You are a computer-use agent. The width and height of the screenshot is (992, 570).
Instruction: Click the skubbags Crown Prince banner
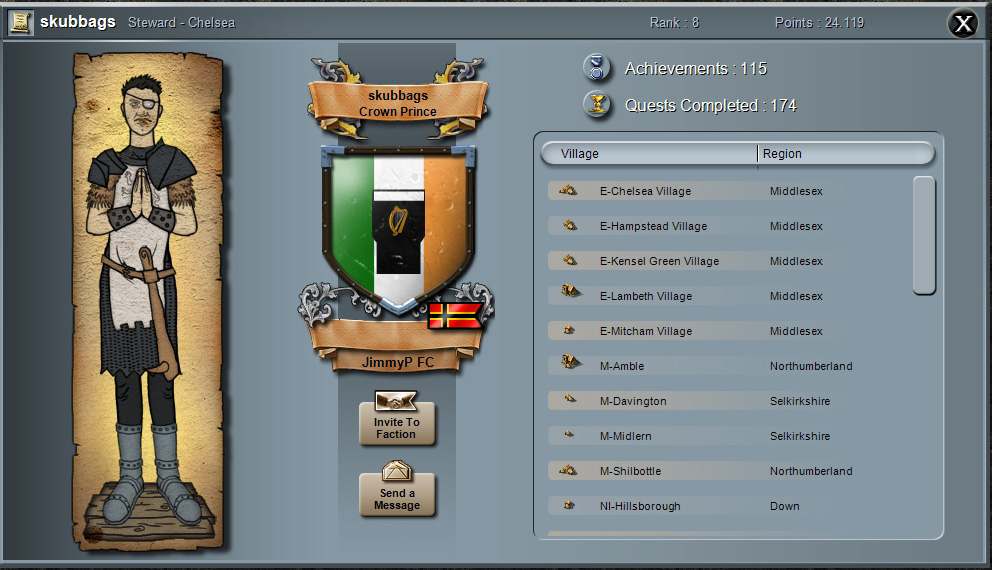(x=398, y=103)
